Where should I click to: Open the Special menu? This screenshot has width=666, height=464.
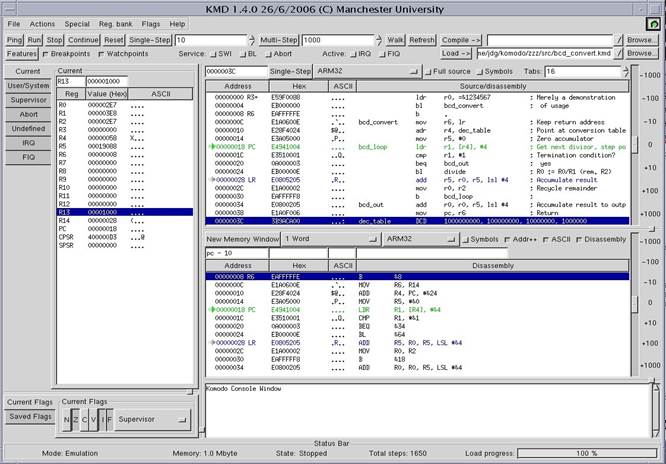77,24
